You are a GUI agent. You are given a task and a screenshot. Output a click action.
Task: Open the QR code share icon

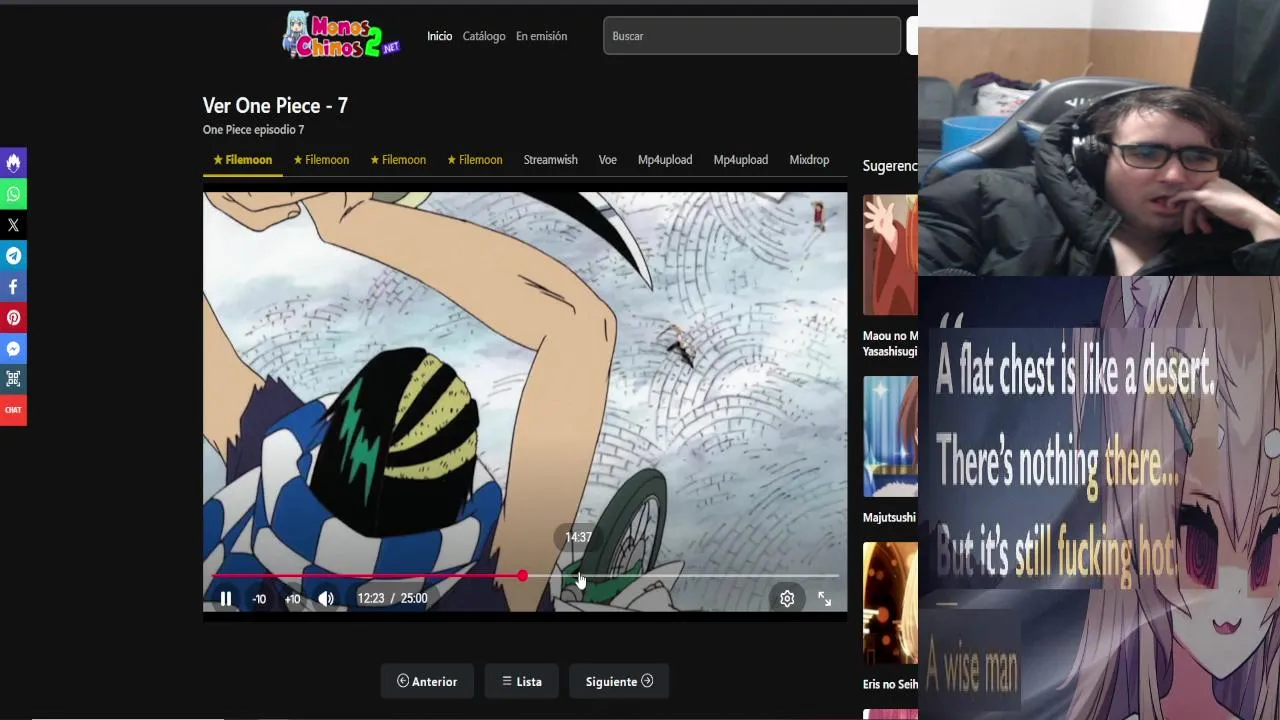point(13,379)
